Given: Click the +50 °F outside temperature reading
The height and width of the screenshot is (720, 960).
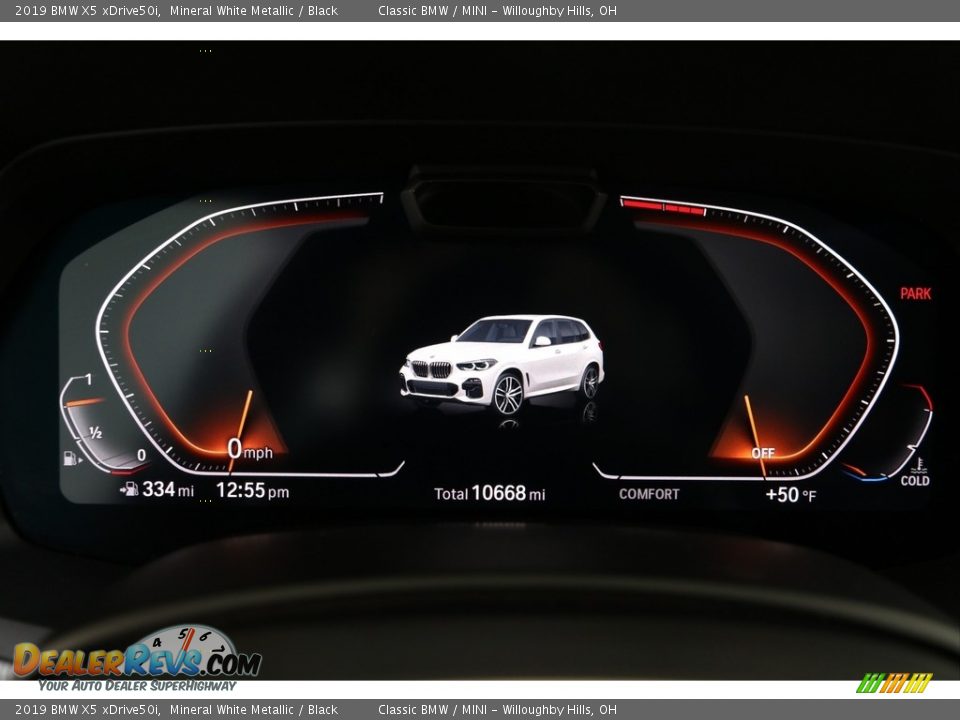Looking at the screenshot, I should click(x=790, y=495).
